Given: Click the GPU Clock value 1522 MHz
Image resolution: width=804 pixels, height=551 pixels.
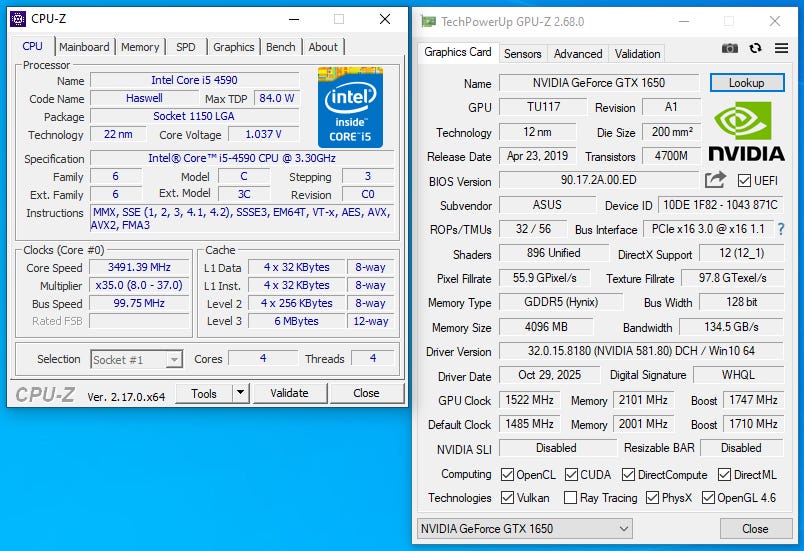Looking at the screenshot, I should pyautogui.click(x=529, y=400).
